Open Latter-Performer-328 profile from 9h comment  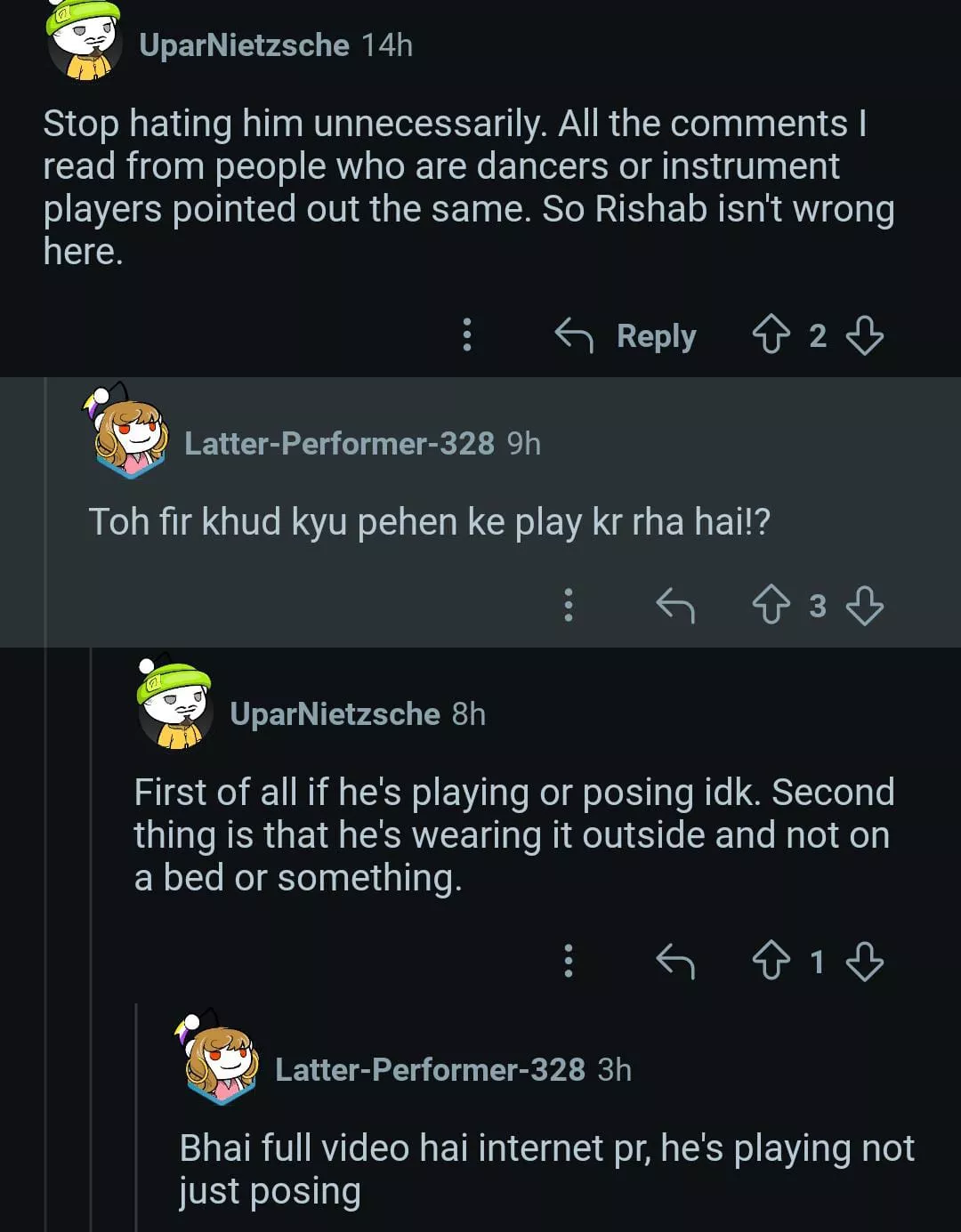pos(339,443)
